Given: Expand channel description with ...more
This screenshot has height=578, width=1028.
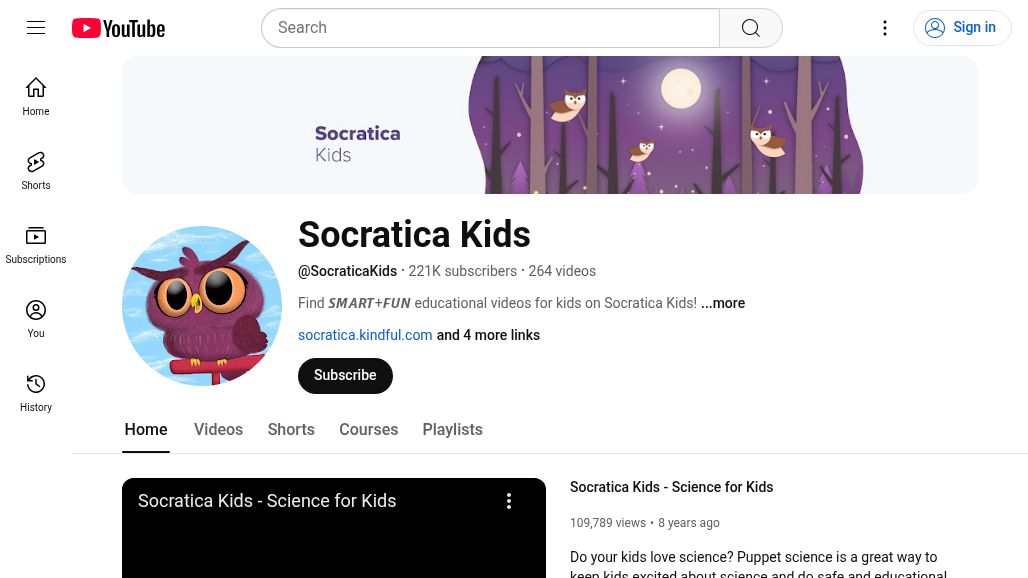Looking at the screenshot, I should click(x=722, y=303).
